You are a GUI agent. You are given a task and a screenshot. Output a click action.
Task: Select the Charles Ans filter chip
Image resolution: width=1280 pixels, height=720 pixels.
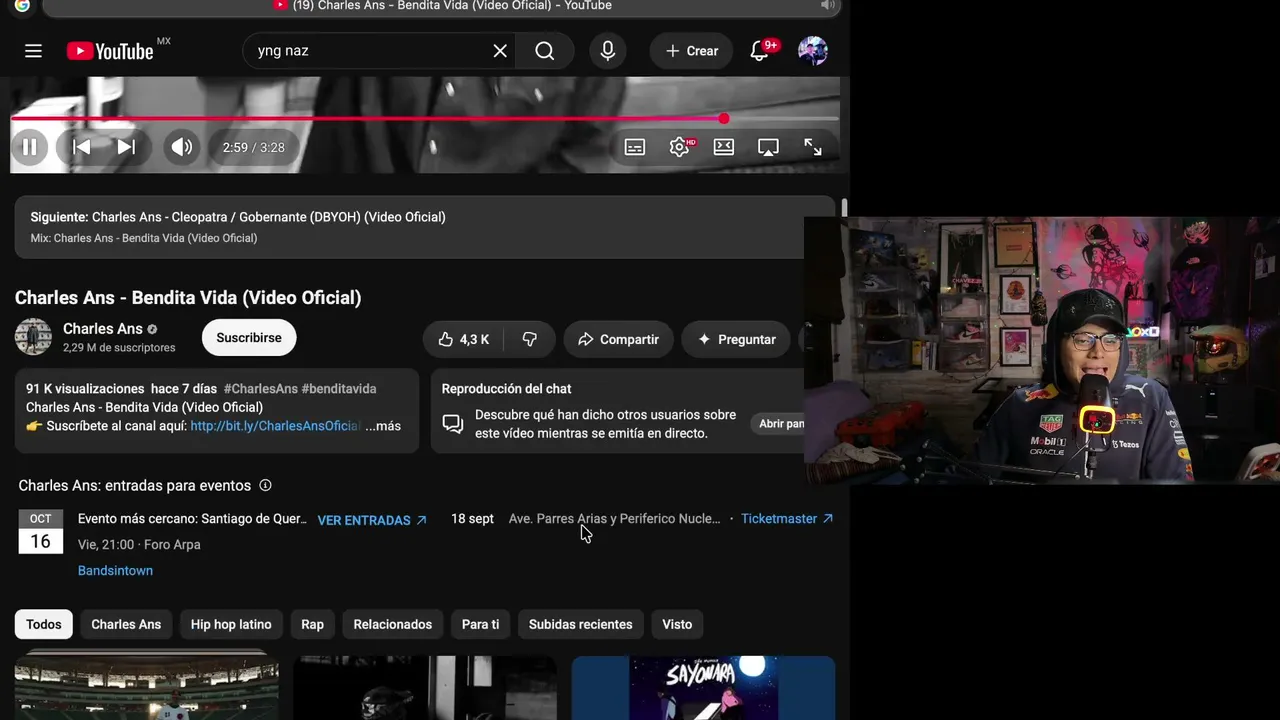click(x=126, y=624)
